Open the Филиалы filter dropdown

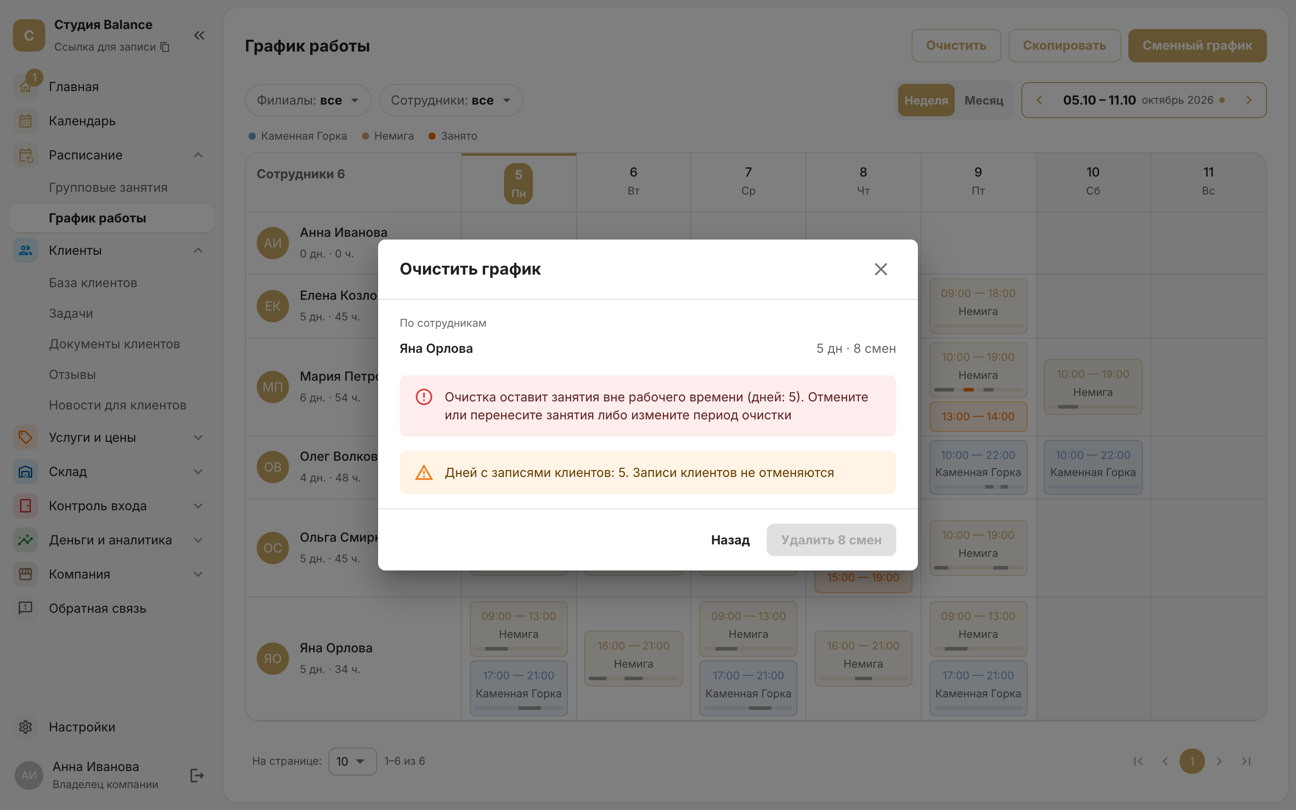(308, 100)
